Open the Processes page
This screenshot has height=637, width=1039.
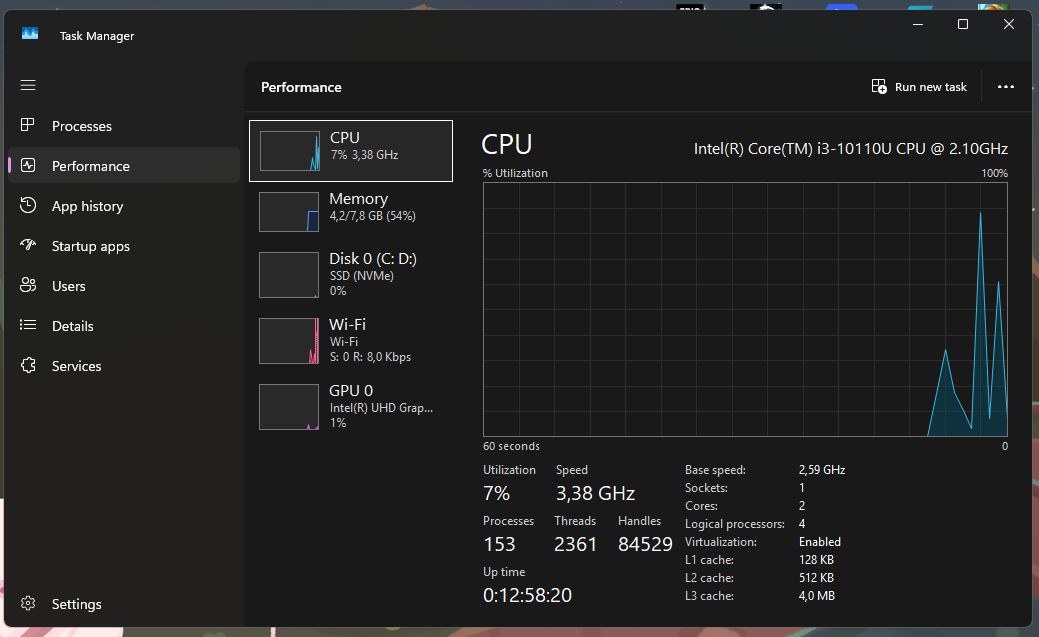pyautogui.click(x=124, y=126)
